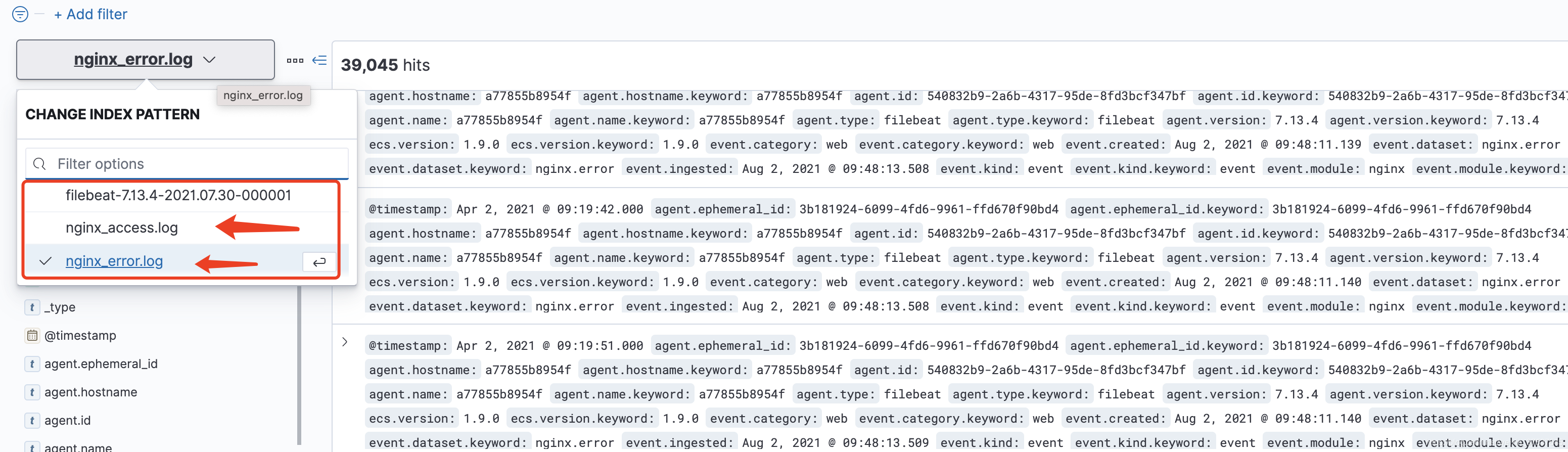The width and height of the screenshot is (1568, 452).
Task: Open the nginx_error.log index pattern dropdown
Action: coord(146,60)
